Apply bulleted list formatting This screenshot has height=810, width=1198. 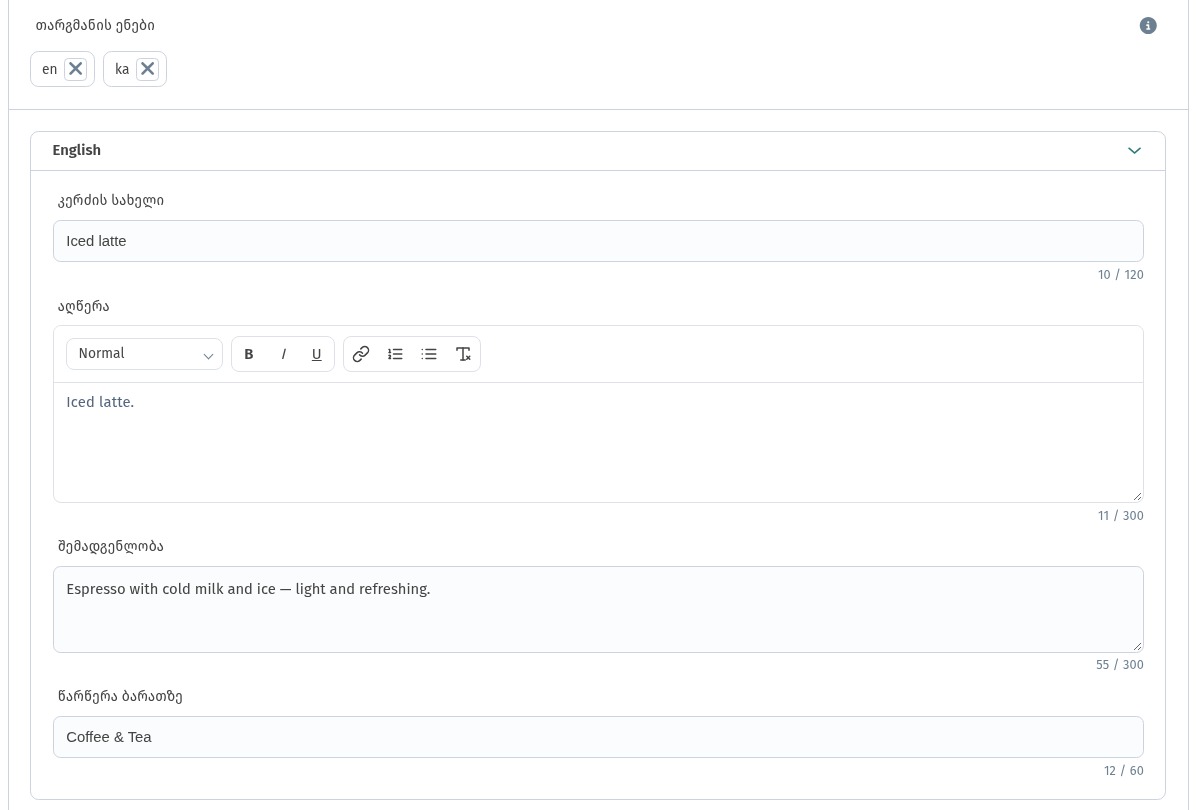click(x=429, y=354)
